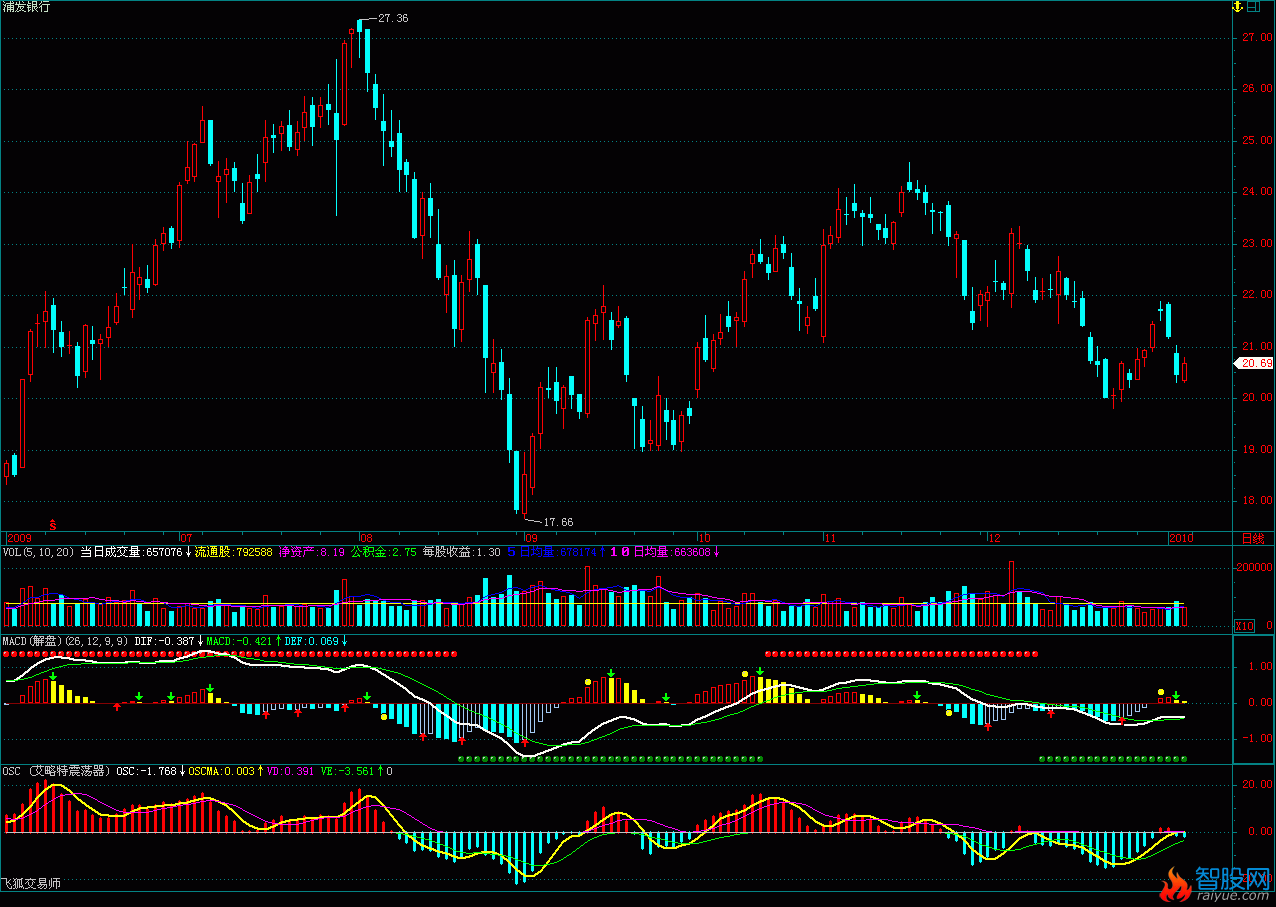This screenshot has width=1276, height=907.
Task: Select the 27.36 peak price label
Action: [393, 18]
